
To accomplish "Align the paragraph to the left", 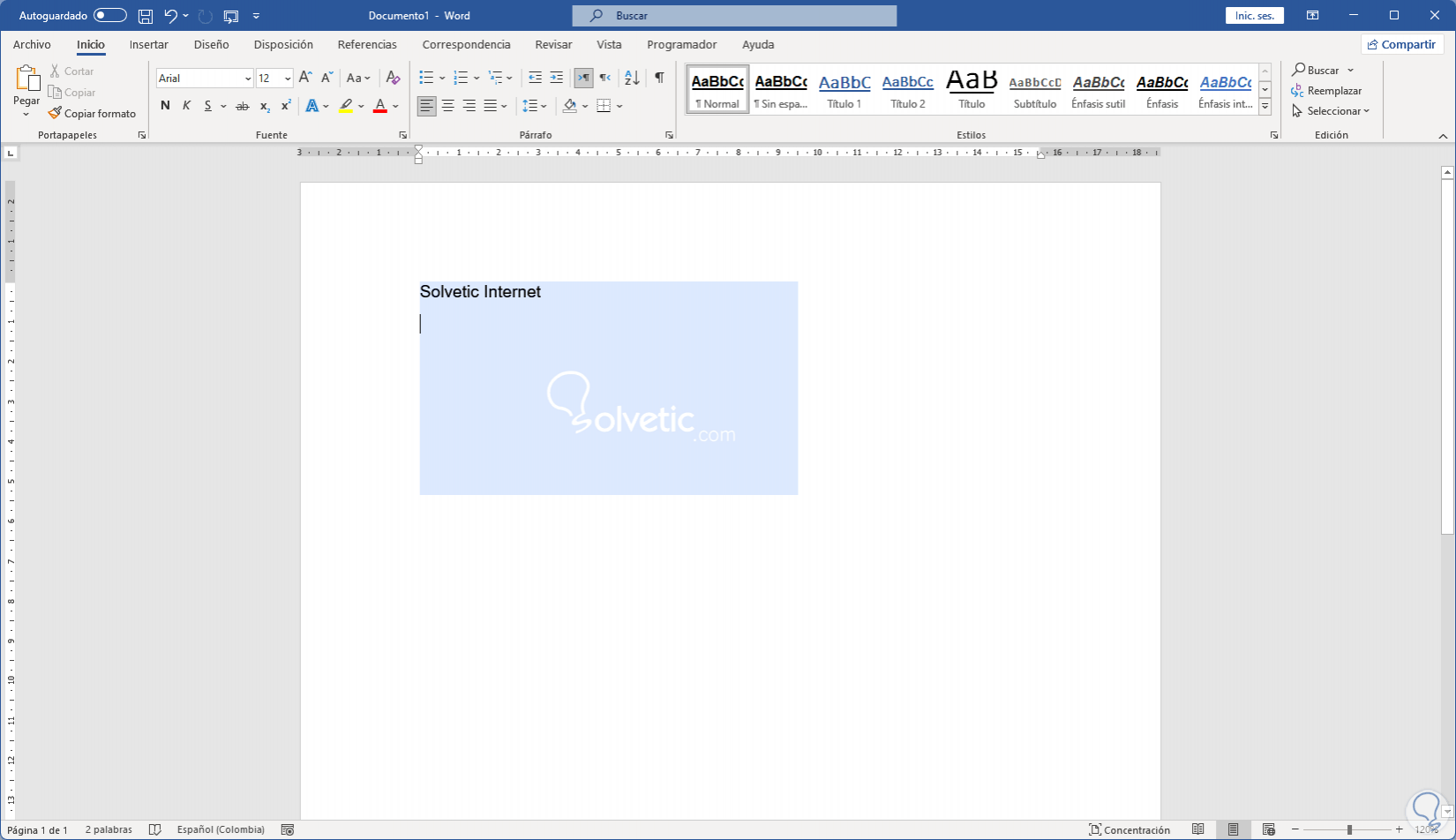I will coord(427,106).
